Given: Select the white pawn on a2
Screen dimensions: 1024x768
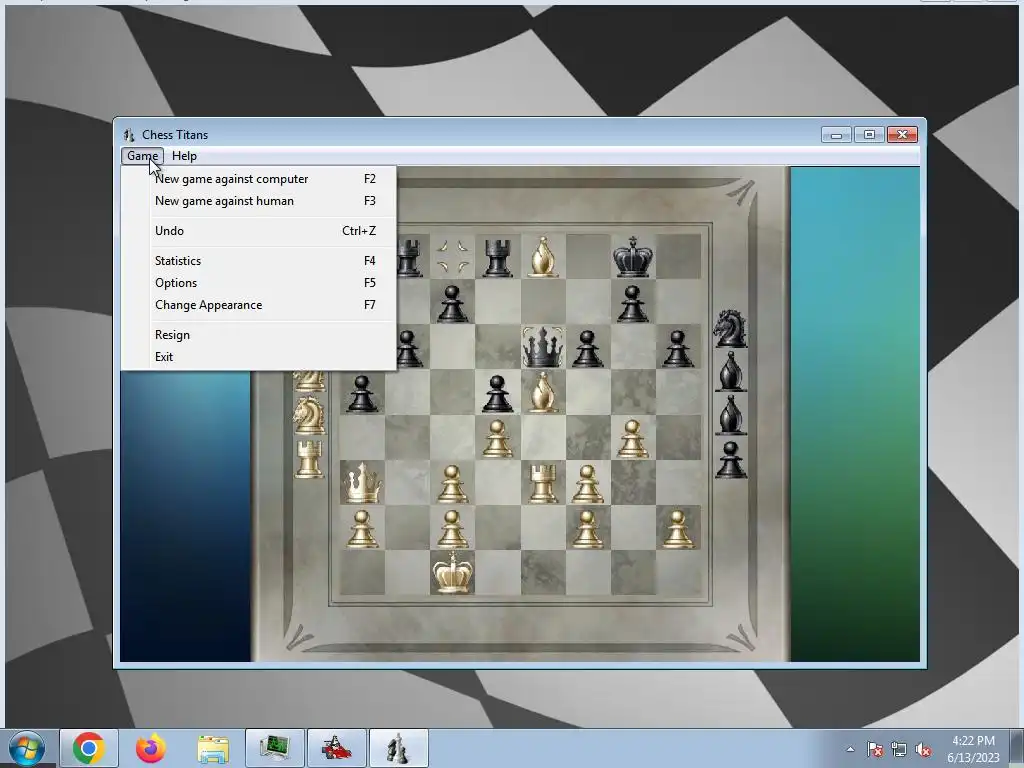Looking at the screenshot, I should tap(362, 528).
